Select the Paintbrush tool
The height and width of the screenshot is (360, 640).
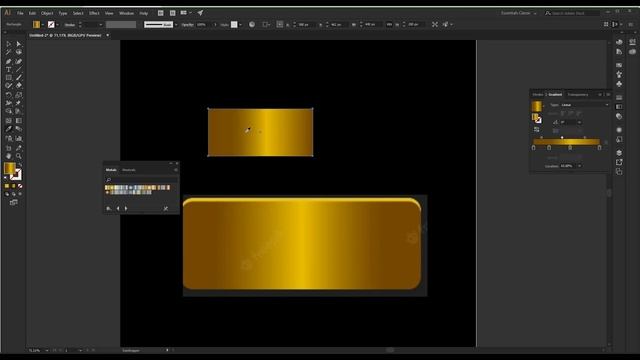tap(19, 78)
